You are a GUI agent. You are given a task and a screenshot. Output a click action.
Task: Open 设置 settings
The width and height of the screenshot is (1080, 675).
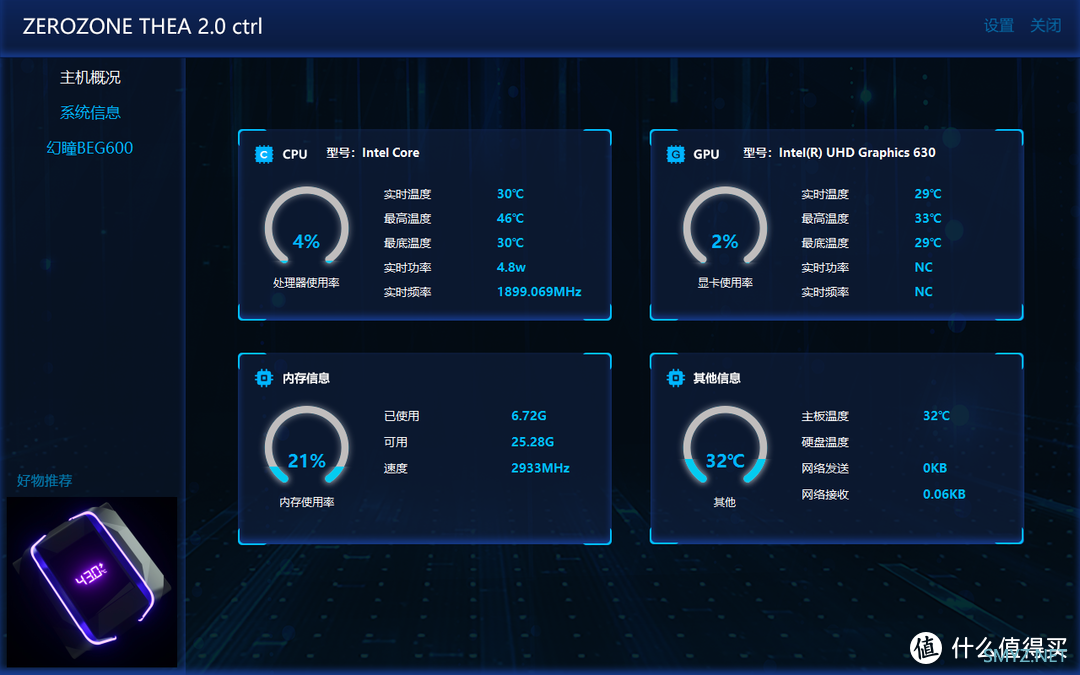999,26
